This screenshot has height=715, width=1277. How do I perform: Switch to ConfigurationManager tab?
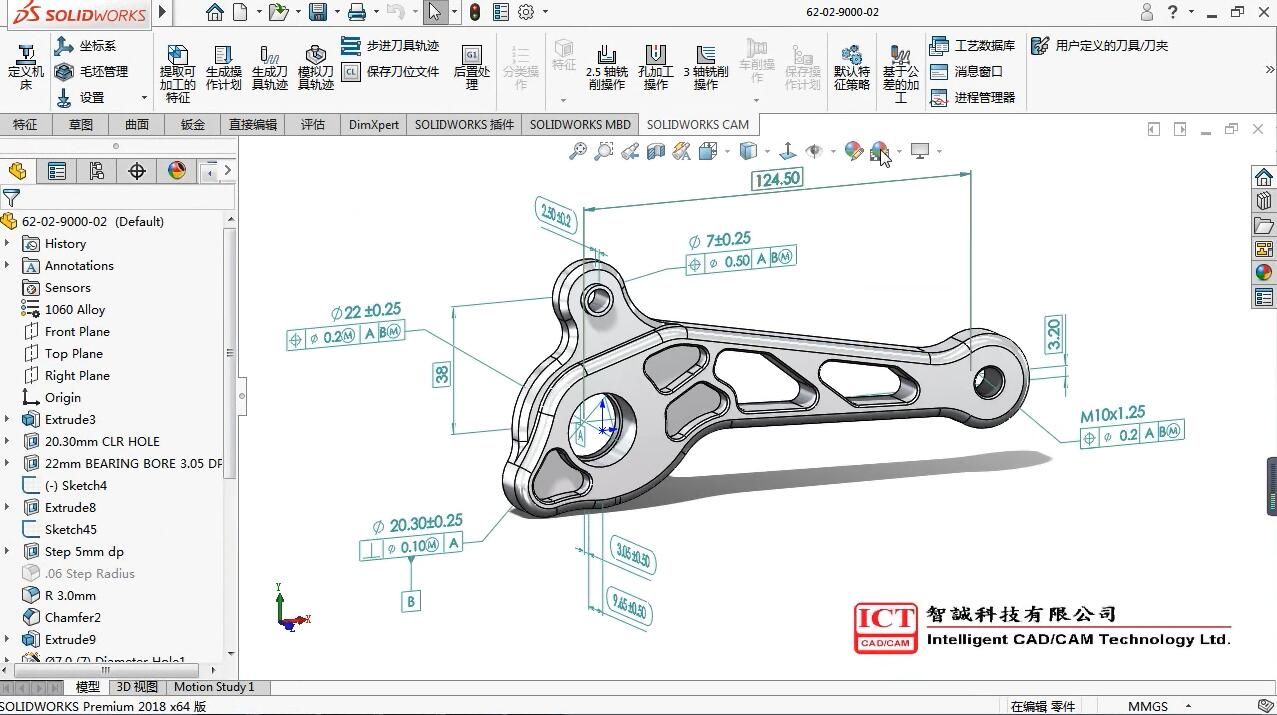click(97, 171)
